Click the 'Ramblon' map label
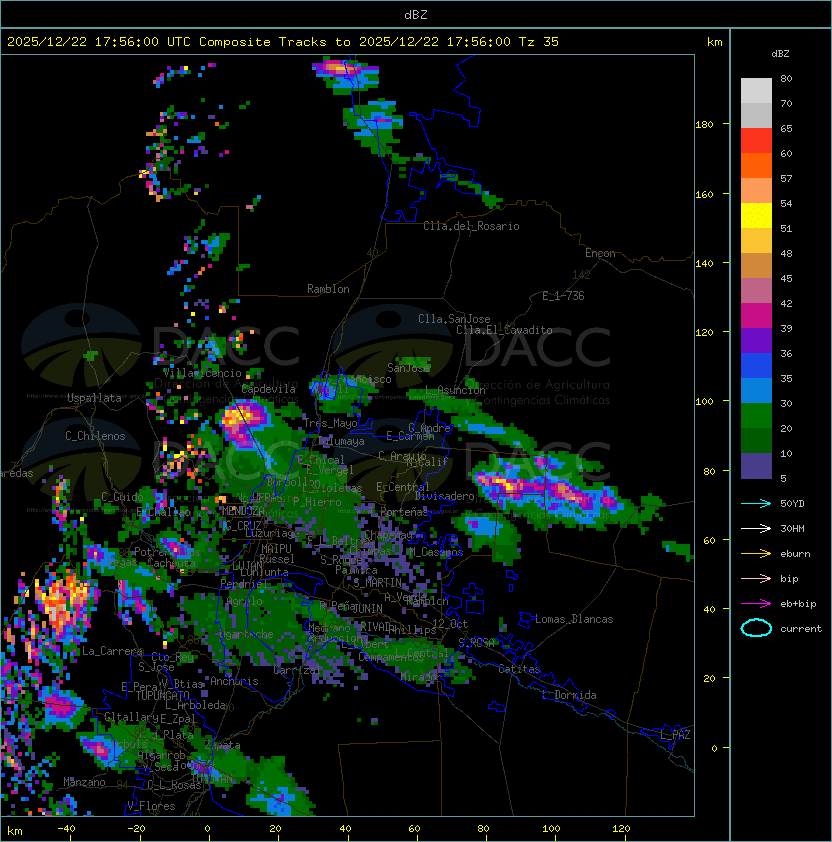 coord(328,289)
